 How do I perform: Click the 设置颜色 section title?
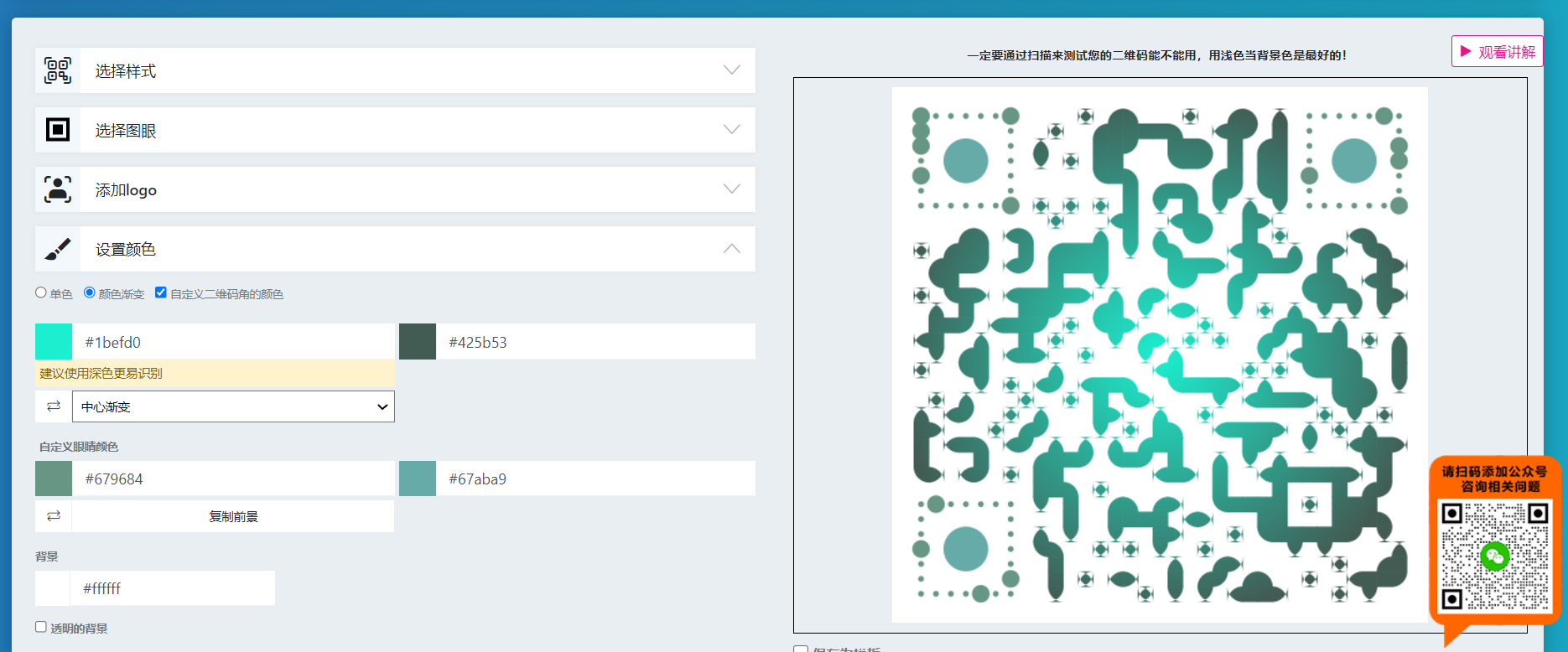(x=126, y=250)
